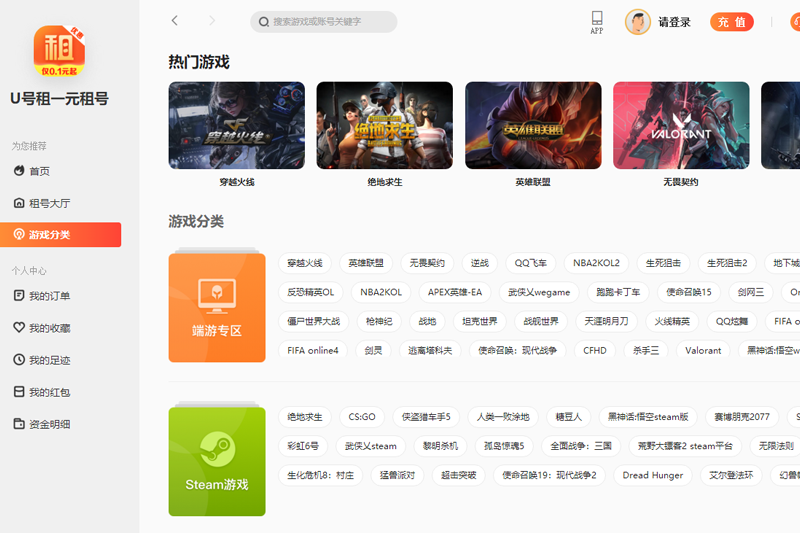Click the forward navigation arrow

[x=211, y=21]
